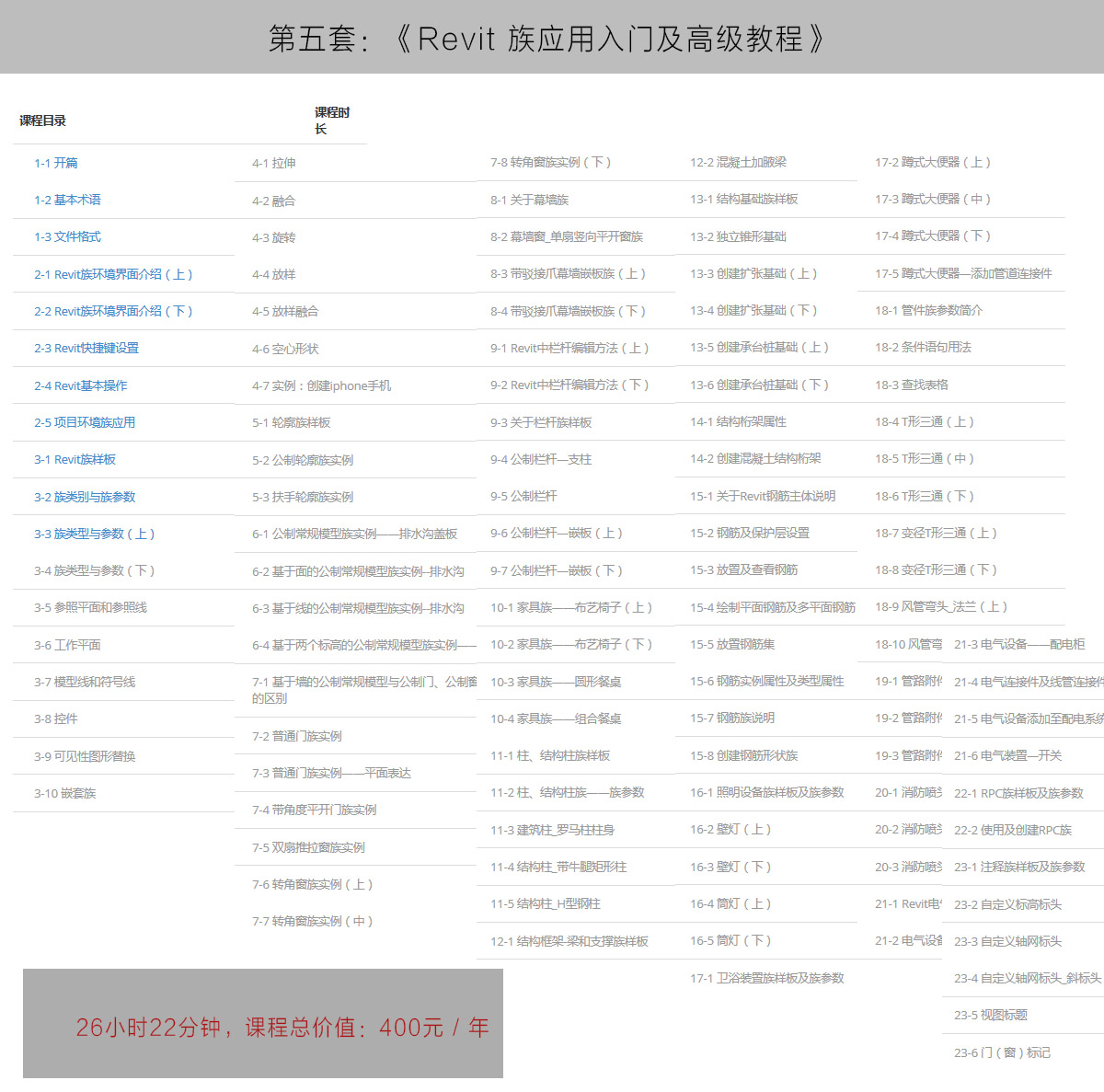Image resolution: width=1104 pixels, height=1092 pixels.
Task: Open lesson 1-1 开篇
Action: point(56,163)
